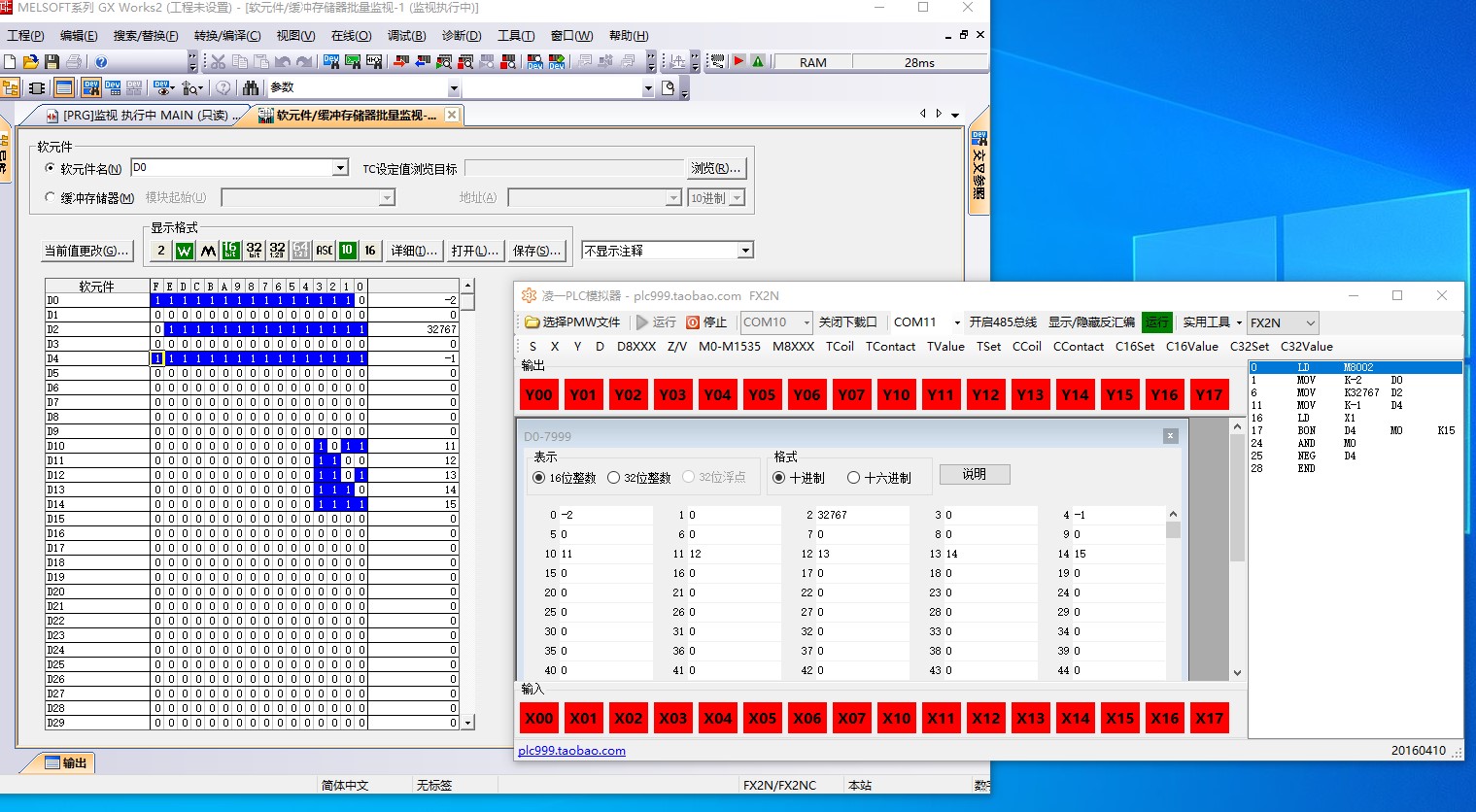Click the binary '2' display format icon
This screenshot has height=812, width=1476.
161,251
